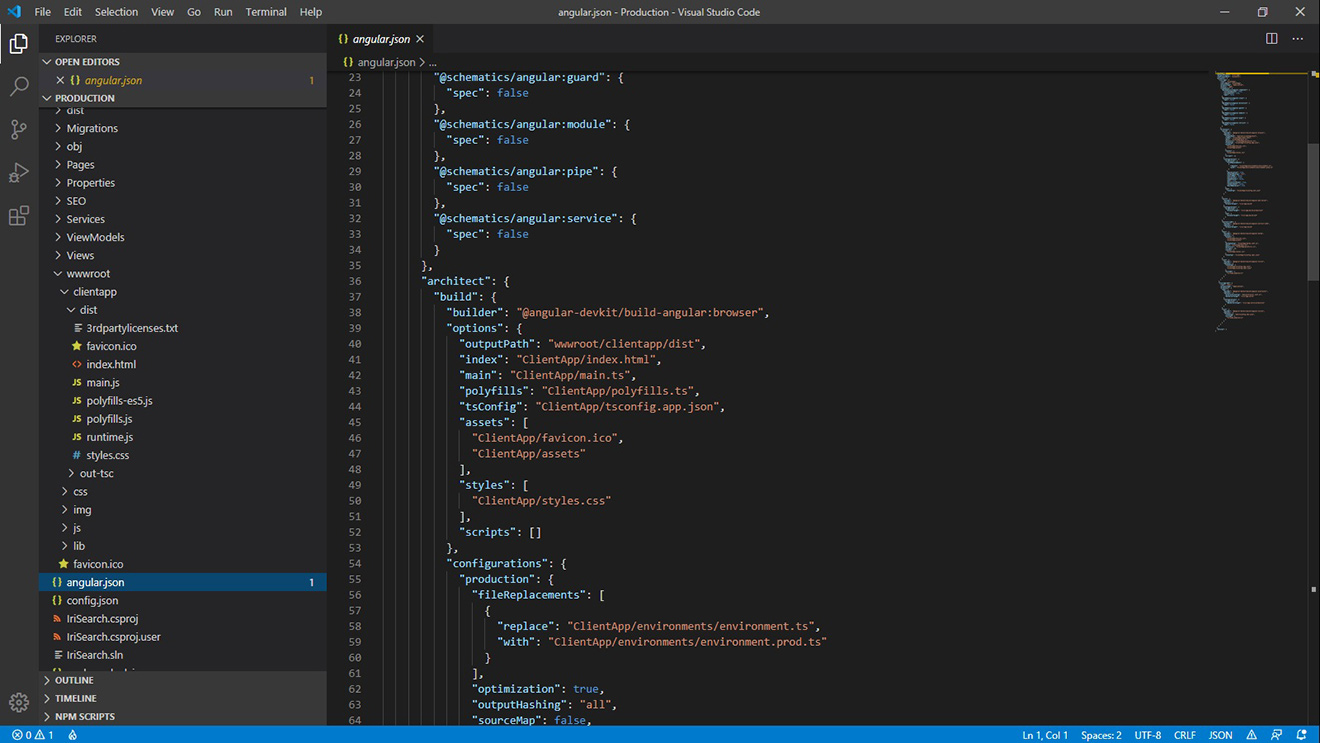Click the warning triangle icon in status bar
The image size is (1320, 743).
pyautogui.click(x=1252, y=735)
